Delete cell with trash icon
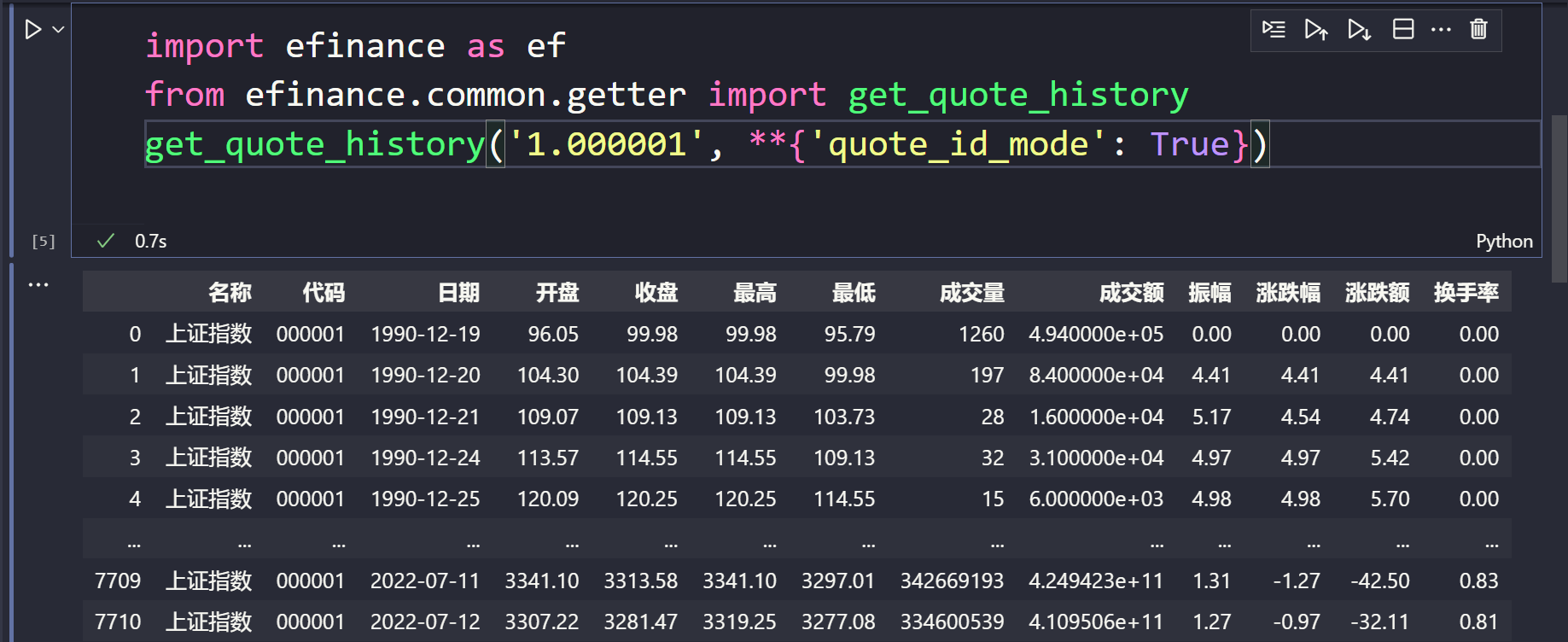Viewport: 1568px width, 642px height. (1478, 30)
